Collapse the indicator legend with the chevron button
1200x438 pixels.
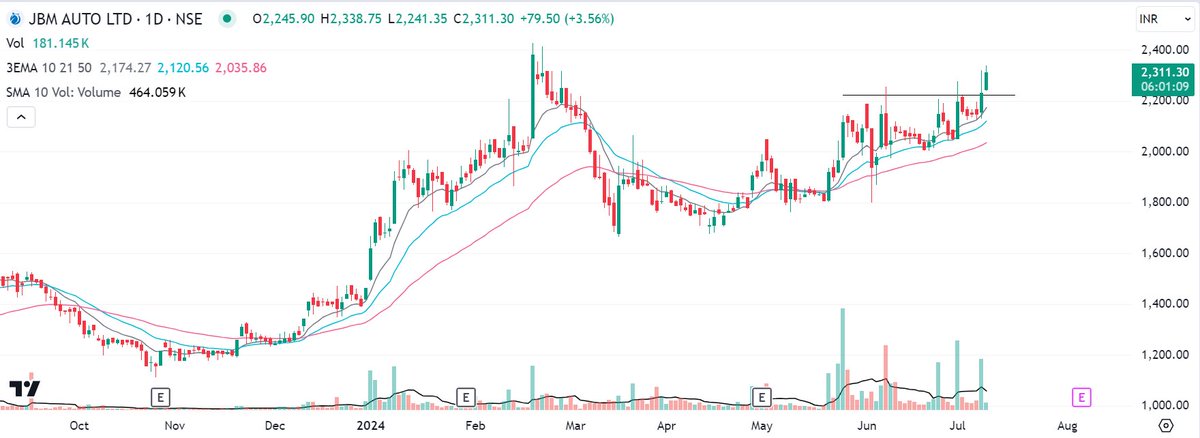pos(21,118)
